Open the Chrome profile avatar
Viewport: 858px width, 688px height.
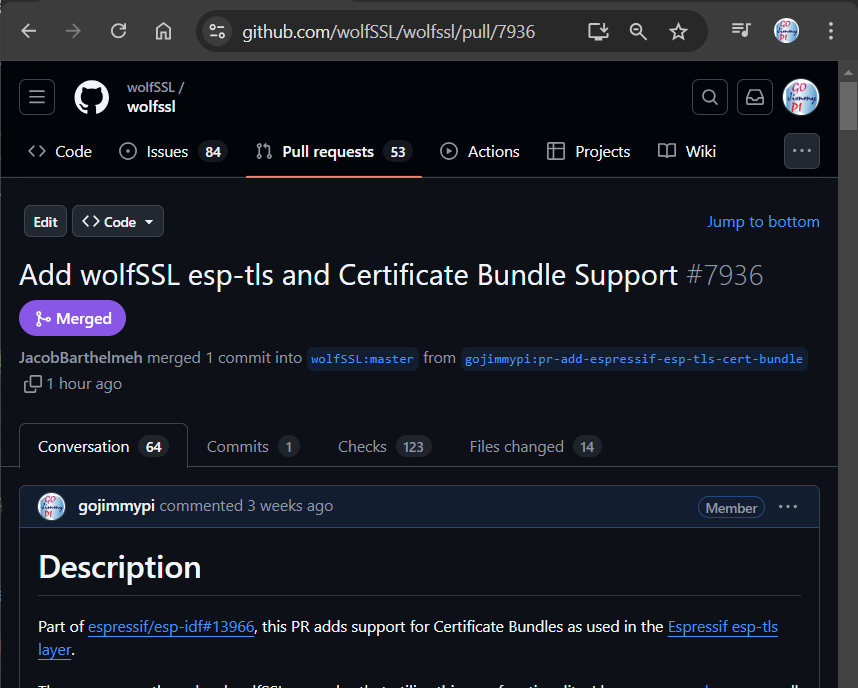(x=786, y=31)
